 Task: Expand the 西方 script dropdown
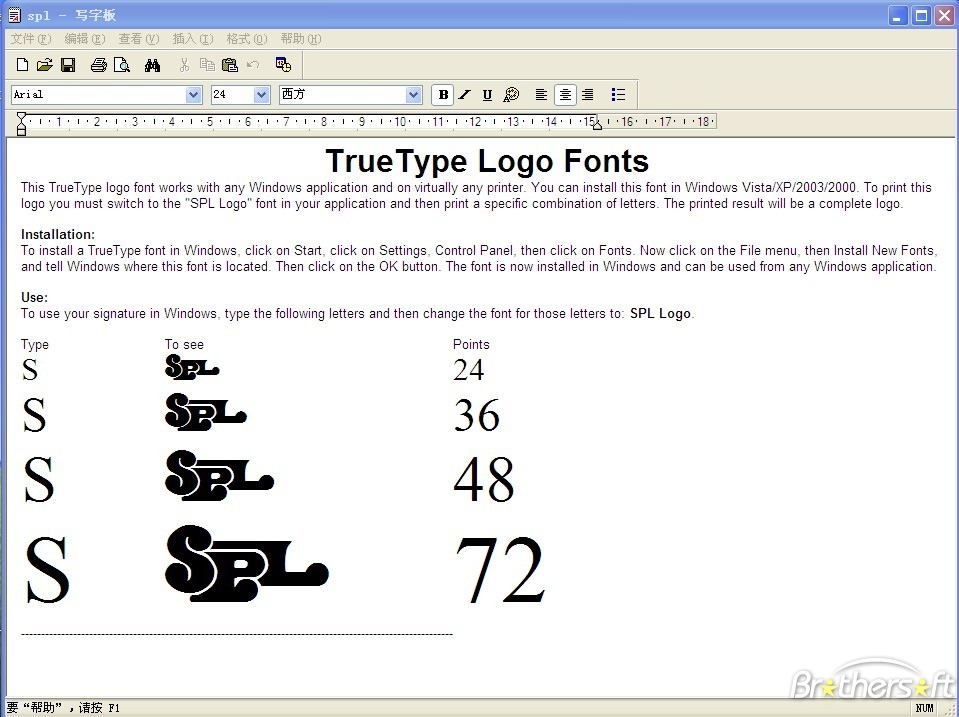[413, 95]
